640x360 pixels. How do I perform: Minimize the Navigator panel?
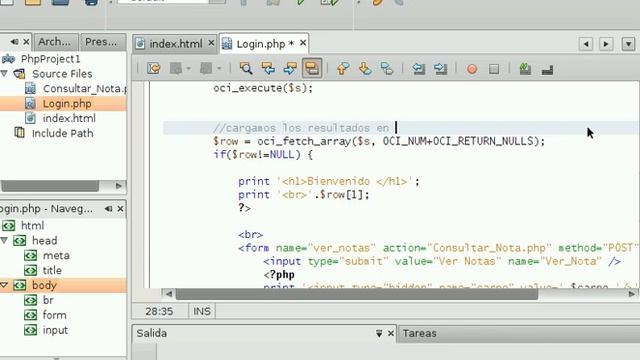point(108,209)
